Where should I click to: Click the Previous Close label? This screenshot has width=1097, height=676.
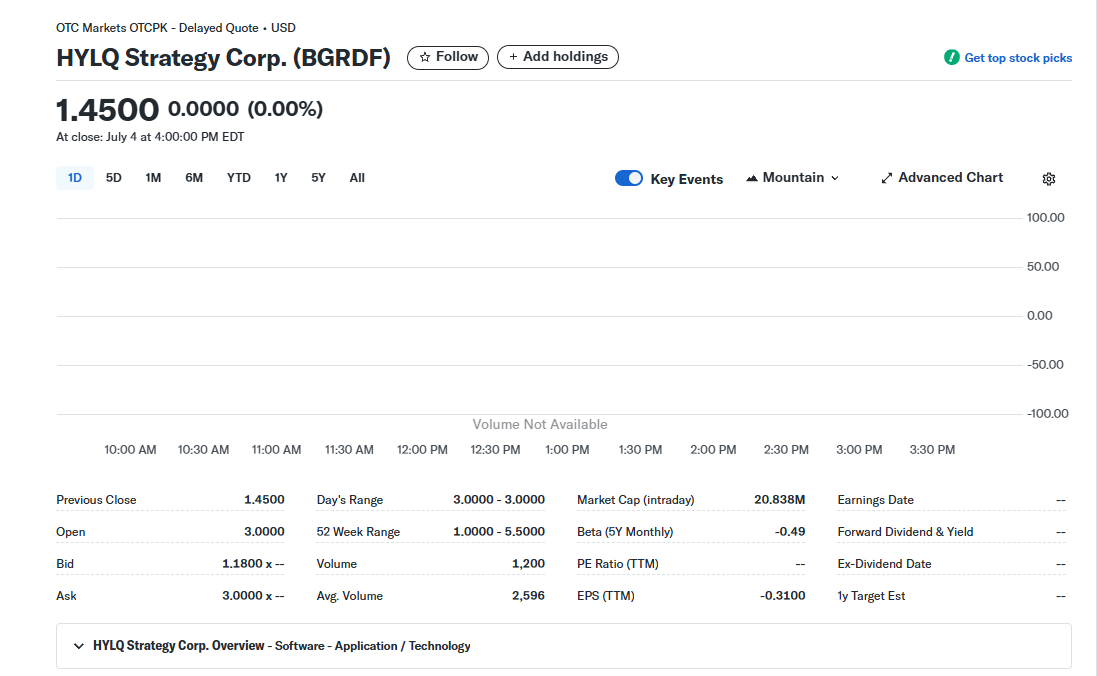coord(97,500)
